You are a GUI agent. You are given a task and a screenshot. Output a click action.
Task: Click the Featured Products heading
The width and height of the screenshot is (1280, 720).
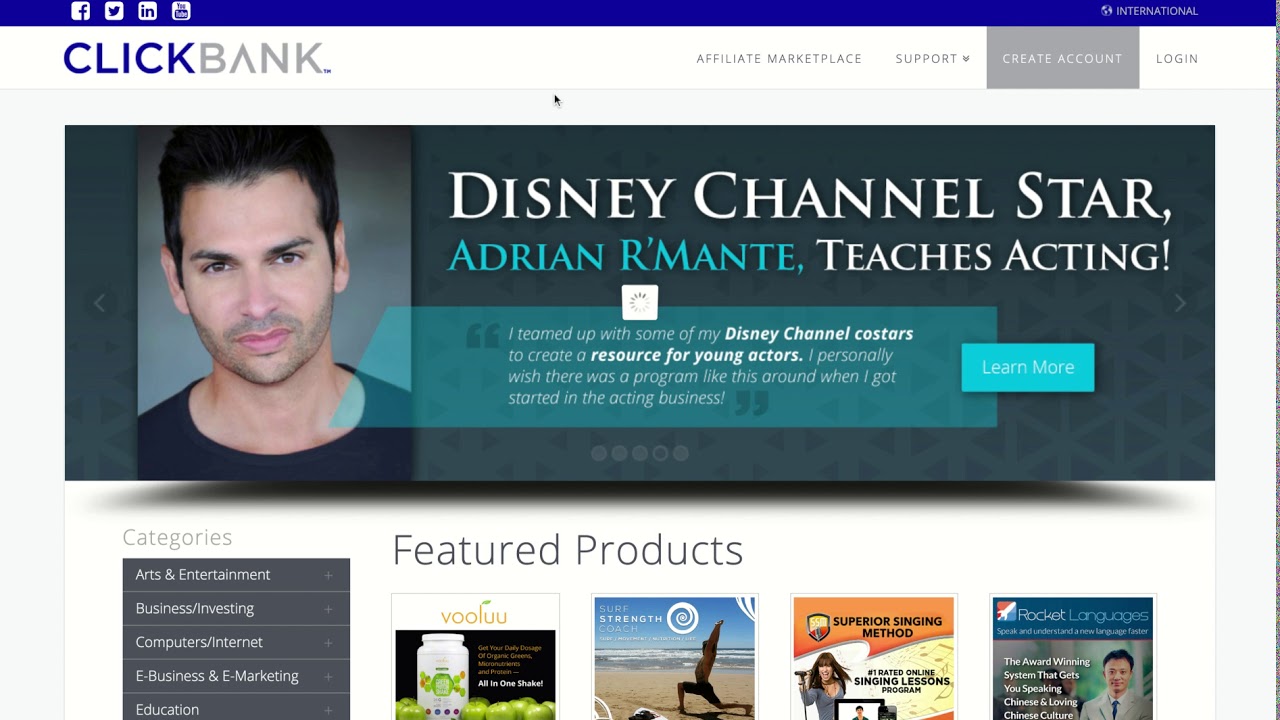click(567, 550)
